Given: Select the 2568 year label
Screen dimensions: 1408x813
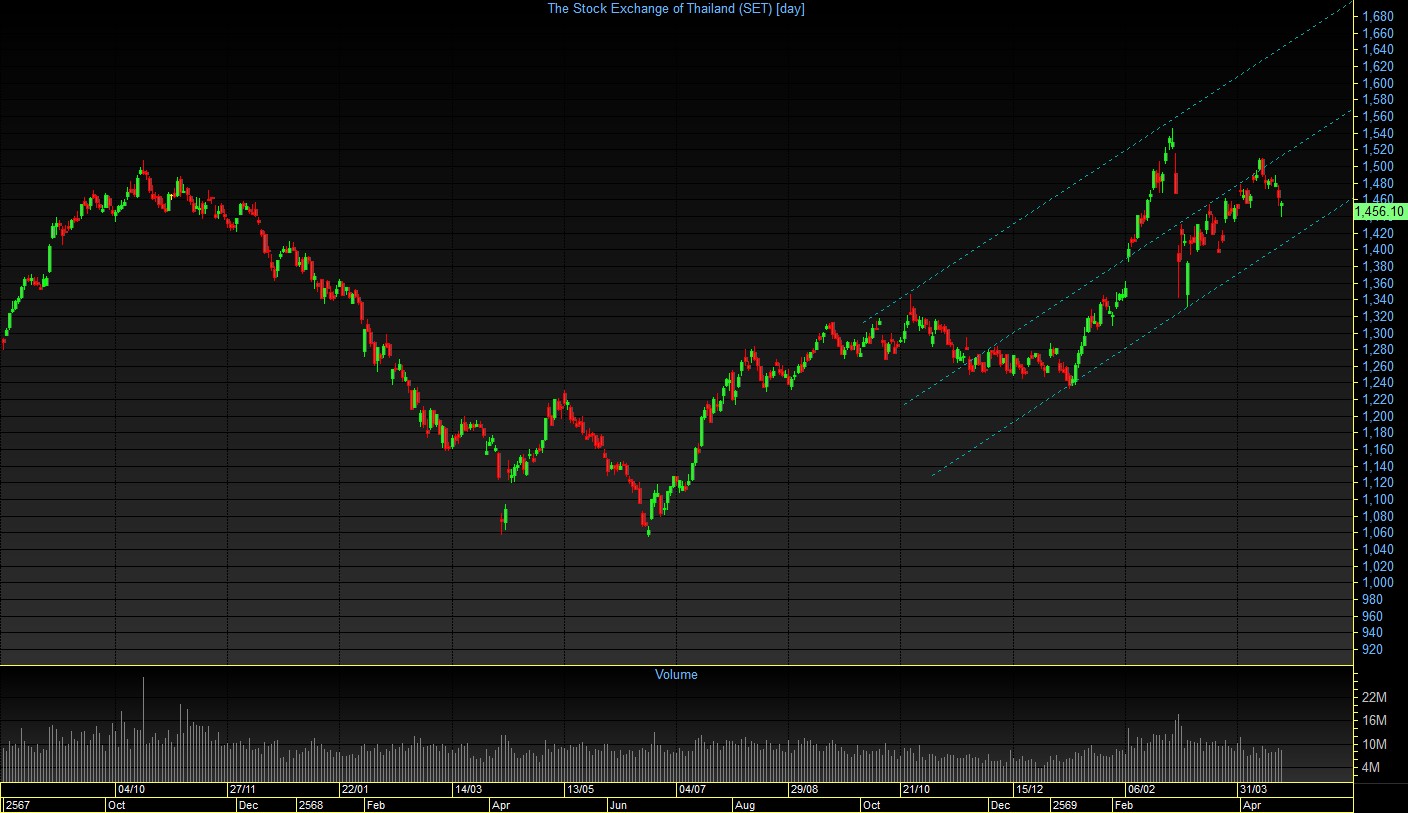Looking at the screenshot, I should [311, 805].
